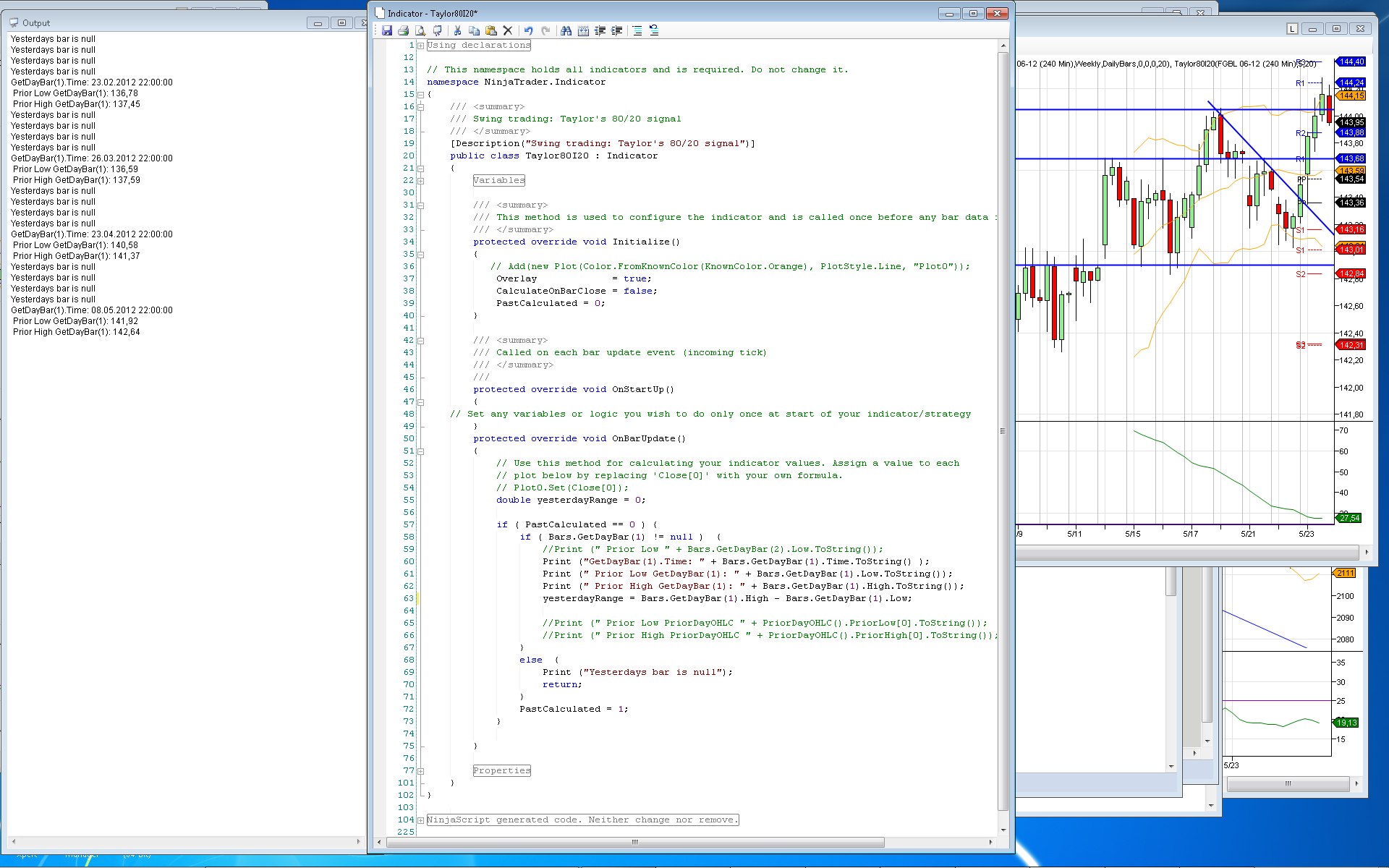This screenshot has height=868, width=1389.
Task: Expand the collapsed Properties region
Action: pos(420,771)
